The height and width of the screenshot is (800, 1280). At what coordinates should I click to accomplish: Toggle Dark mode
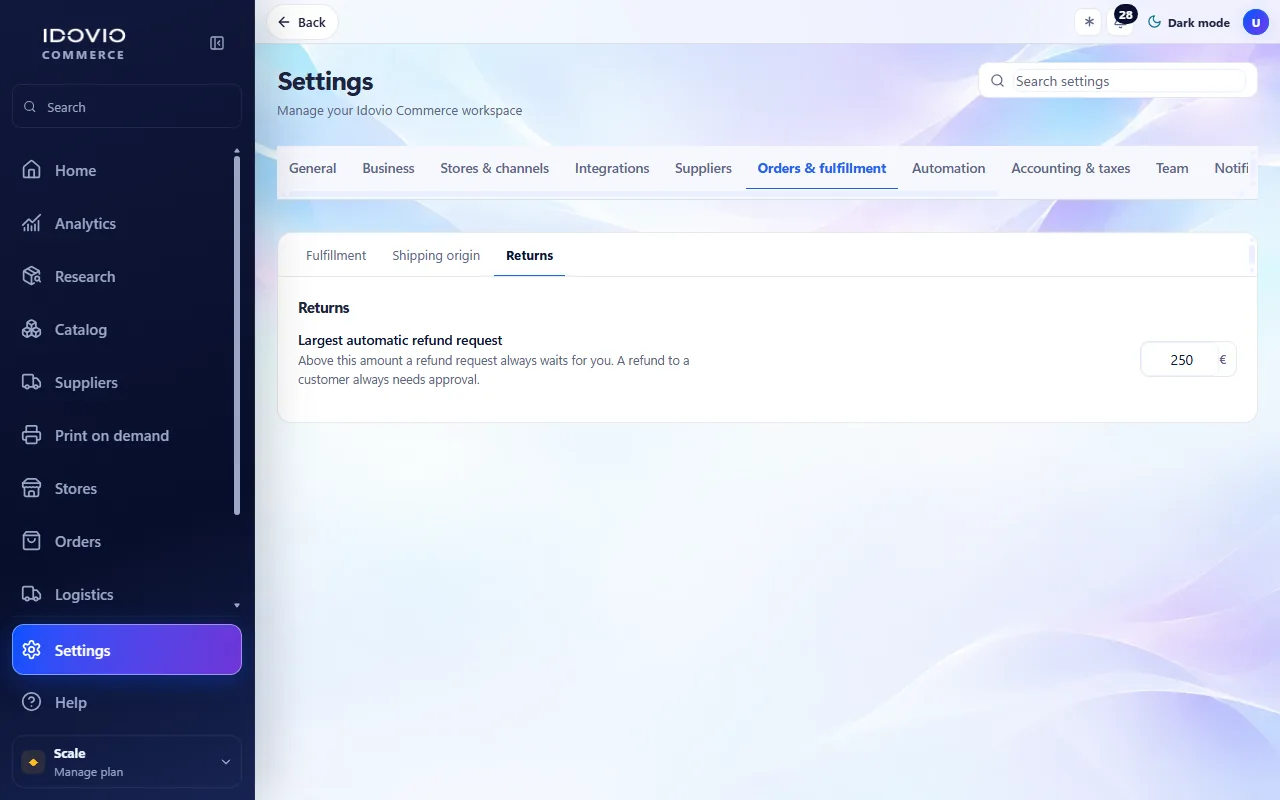click(x=1188, y=22)
